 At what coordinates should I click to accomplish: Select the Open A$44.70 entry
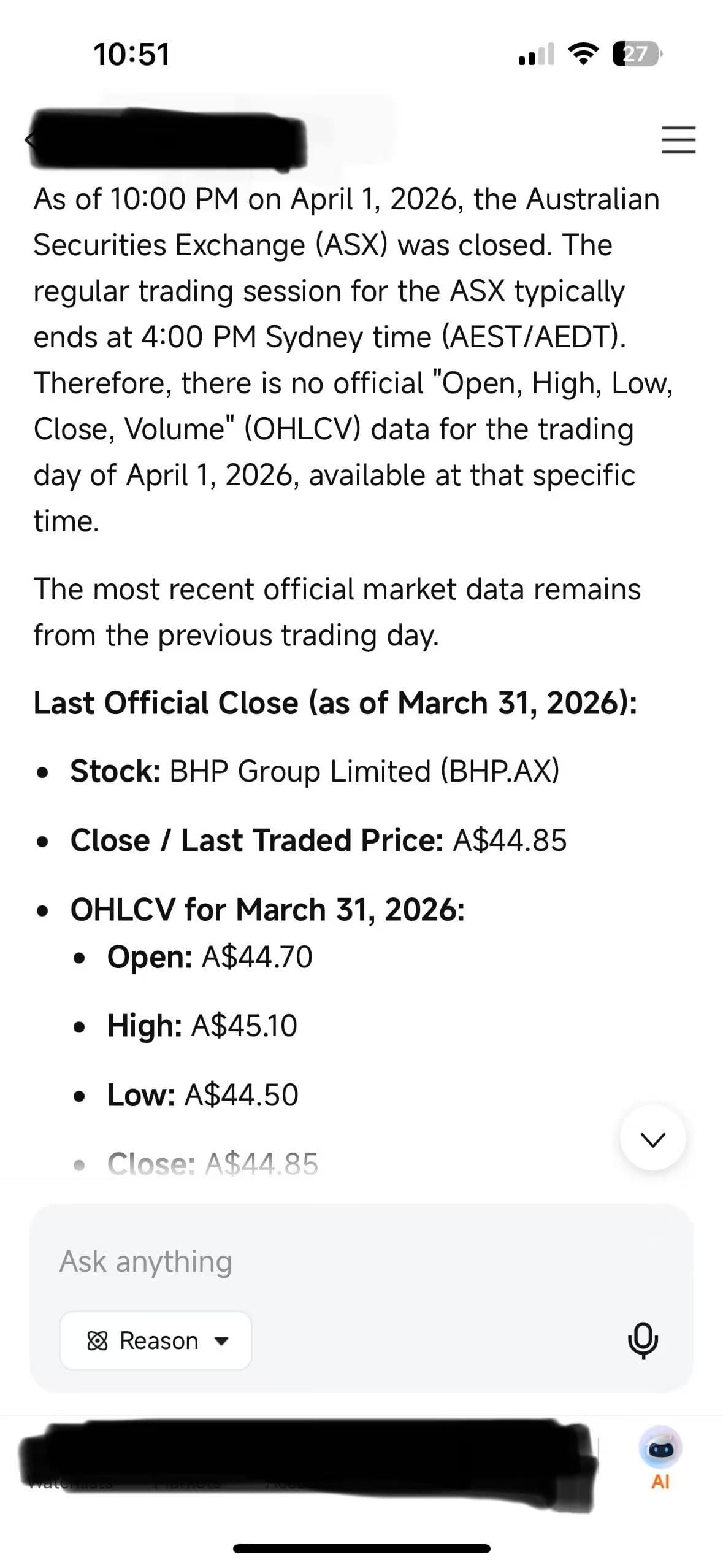click(x=210, y=957)
